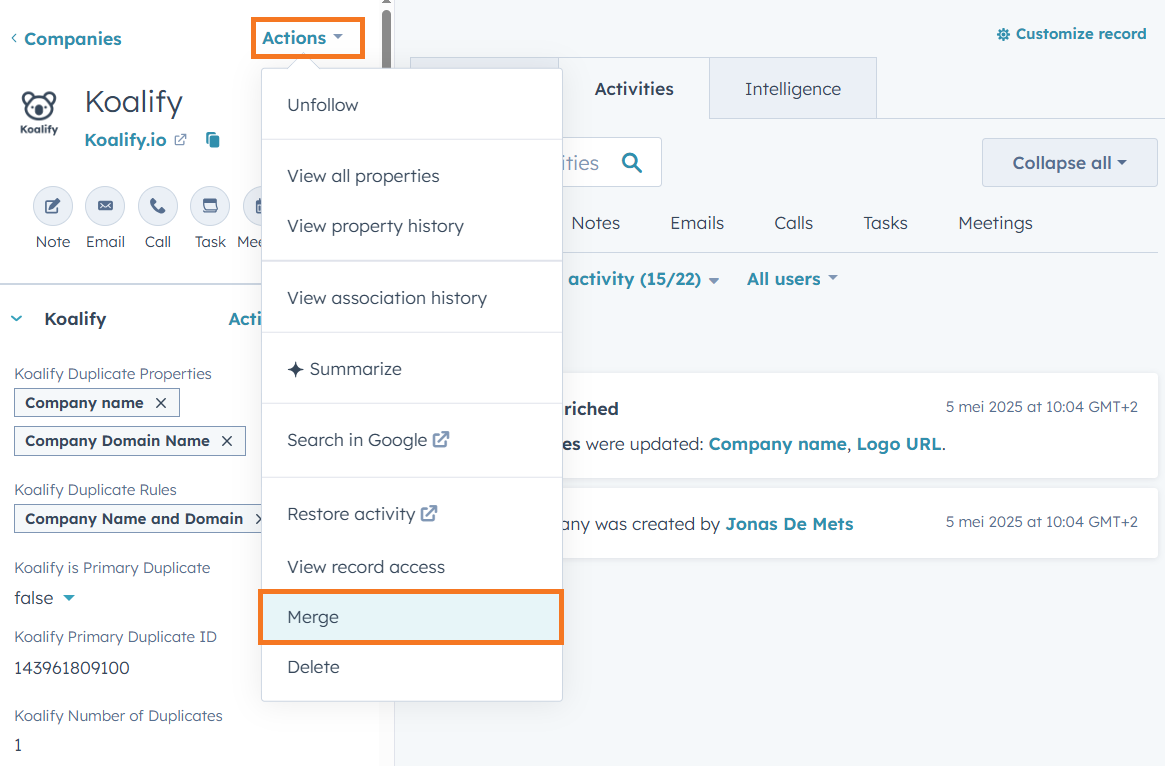Copy the Koalify.io domain using copy icon
Image resolution: width=1165 pixels, height=766 pixels.
(212, 140)
